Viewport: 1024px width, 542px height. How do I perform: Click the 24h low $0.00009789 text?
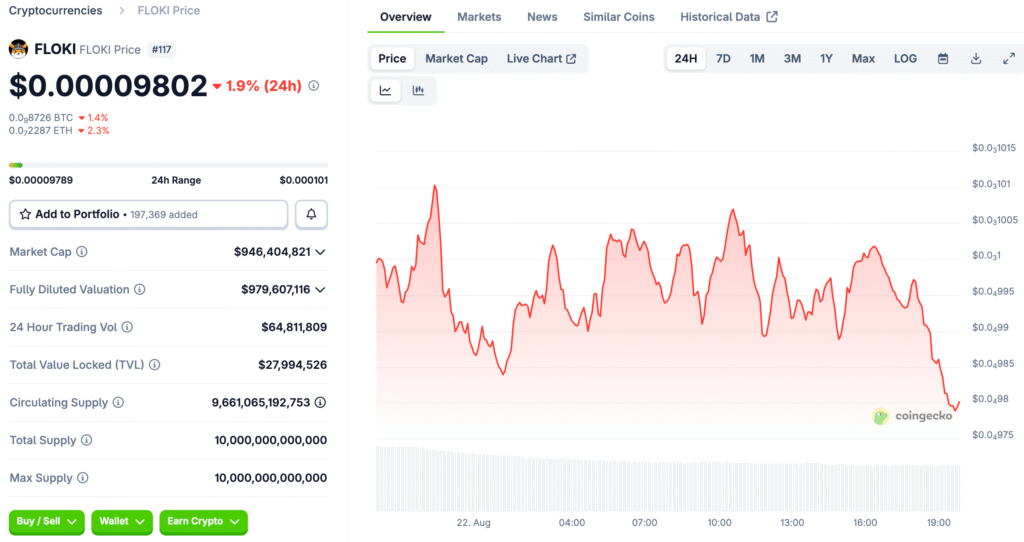tap(41, 180)
